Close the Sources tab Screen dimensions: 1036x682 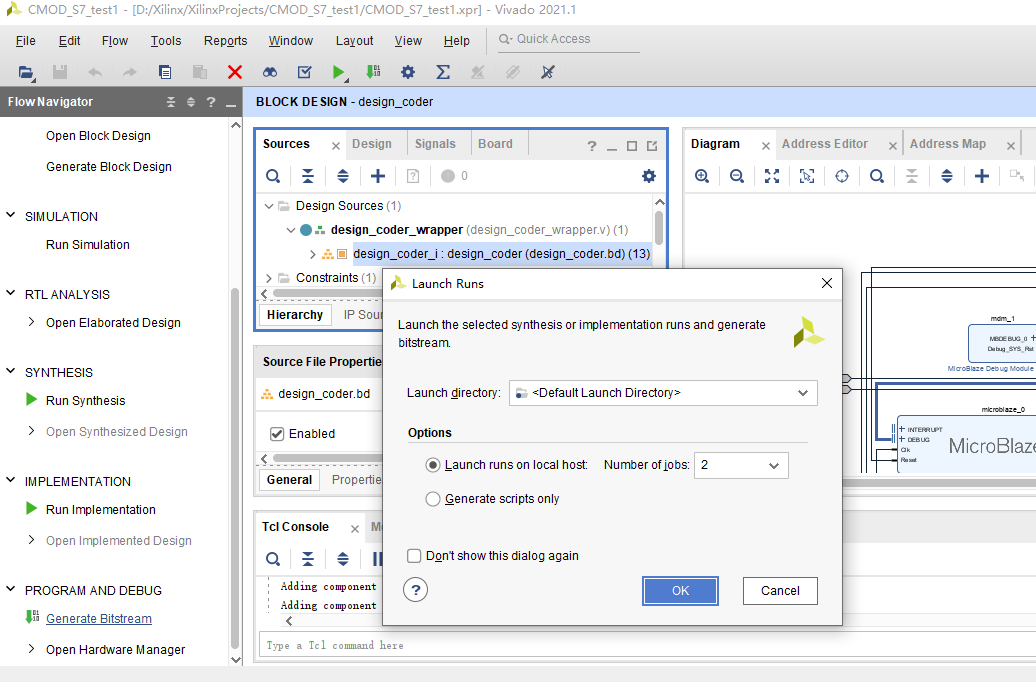click(336, 146)
